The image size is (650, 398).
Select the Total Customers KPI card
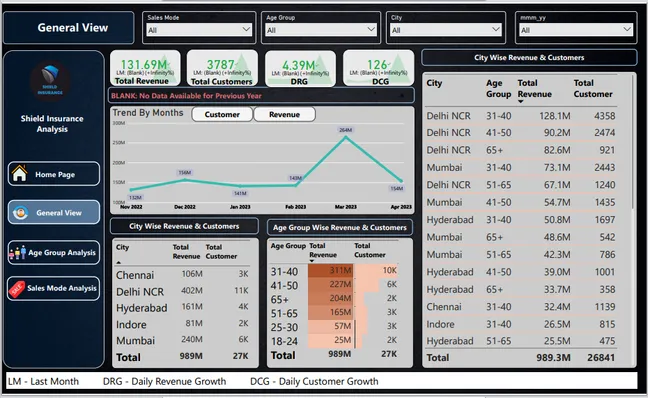click(x=222, y=68)
